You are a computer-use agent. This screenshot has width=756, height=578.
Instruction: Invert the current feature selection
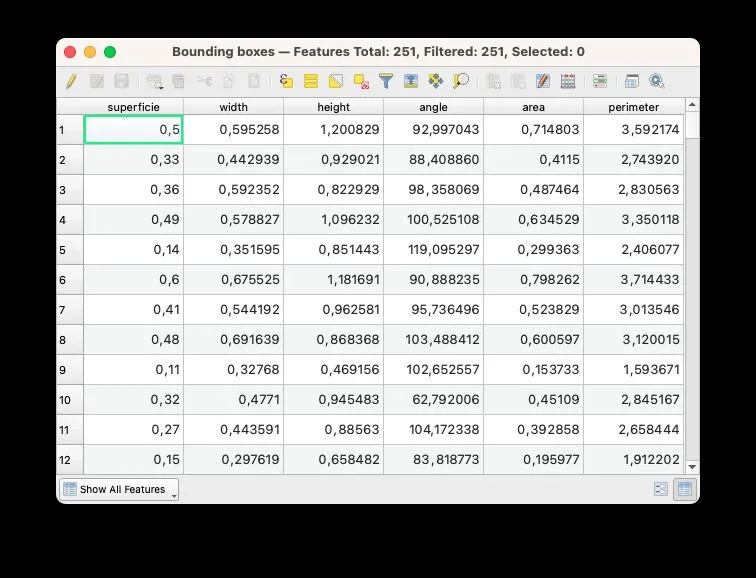pyautogui.click(x=336, y=81)
